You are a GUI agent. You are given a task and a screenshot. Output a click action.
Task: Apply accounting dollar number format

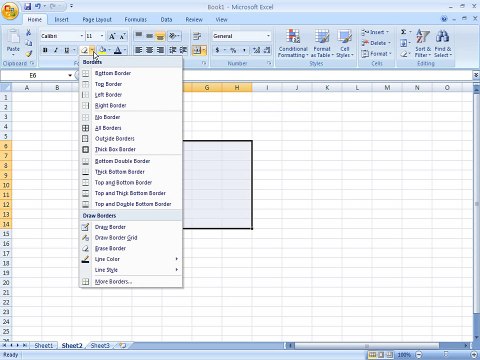coord(217,50)
